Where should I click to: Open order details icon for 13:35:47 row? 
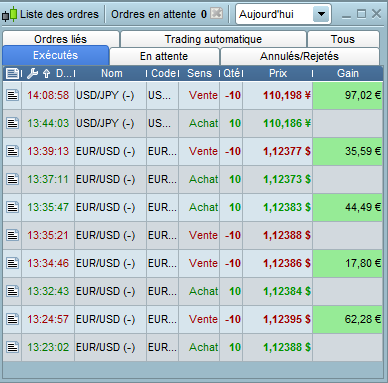point(12,207)
